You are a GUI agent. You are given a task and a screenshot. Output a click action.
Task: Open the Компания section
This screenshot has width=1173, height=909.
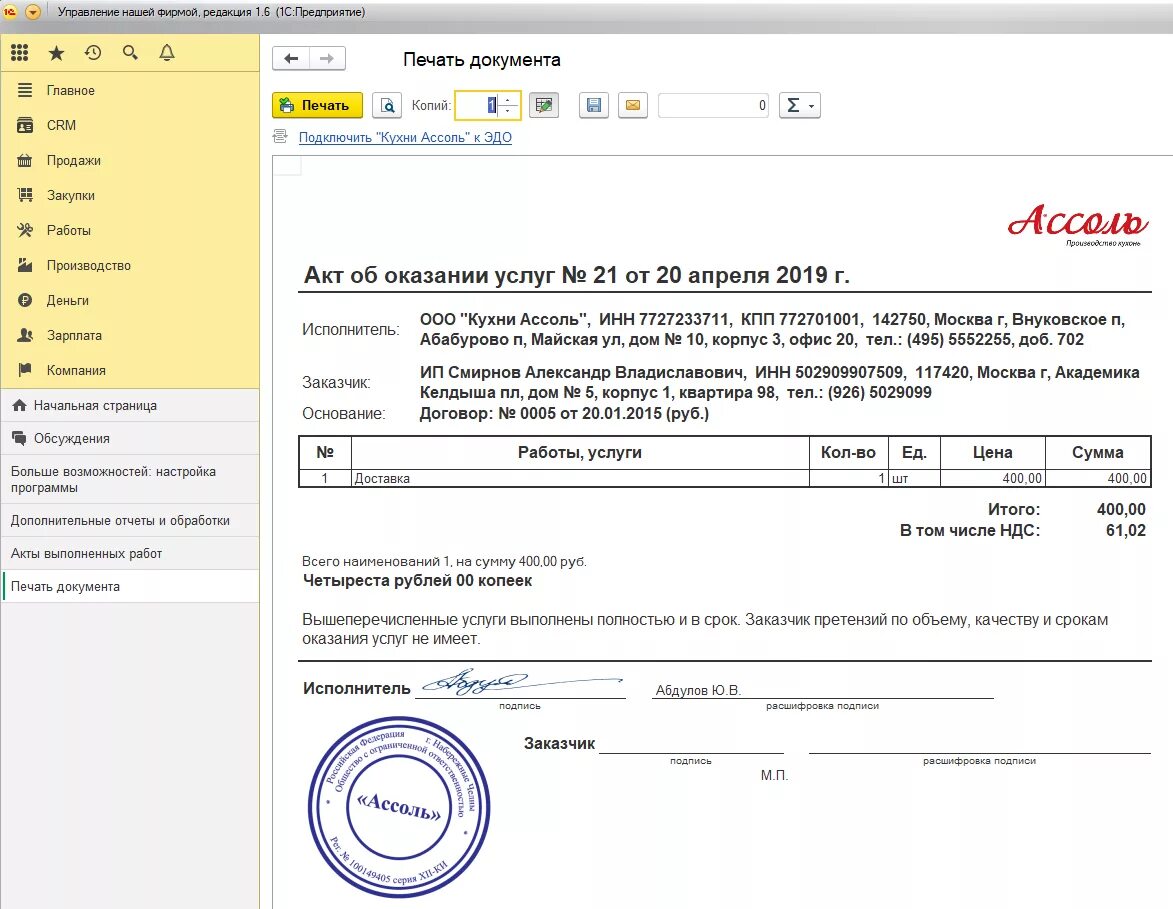[130, 370]
